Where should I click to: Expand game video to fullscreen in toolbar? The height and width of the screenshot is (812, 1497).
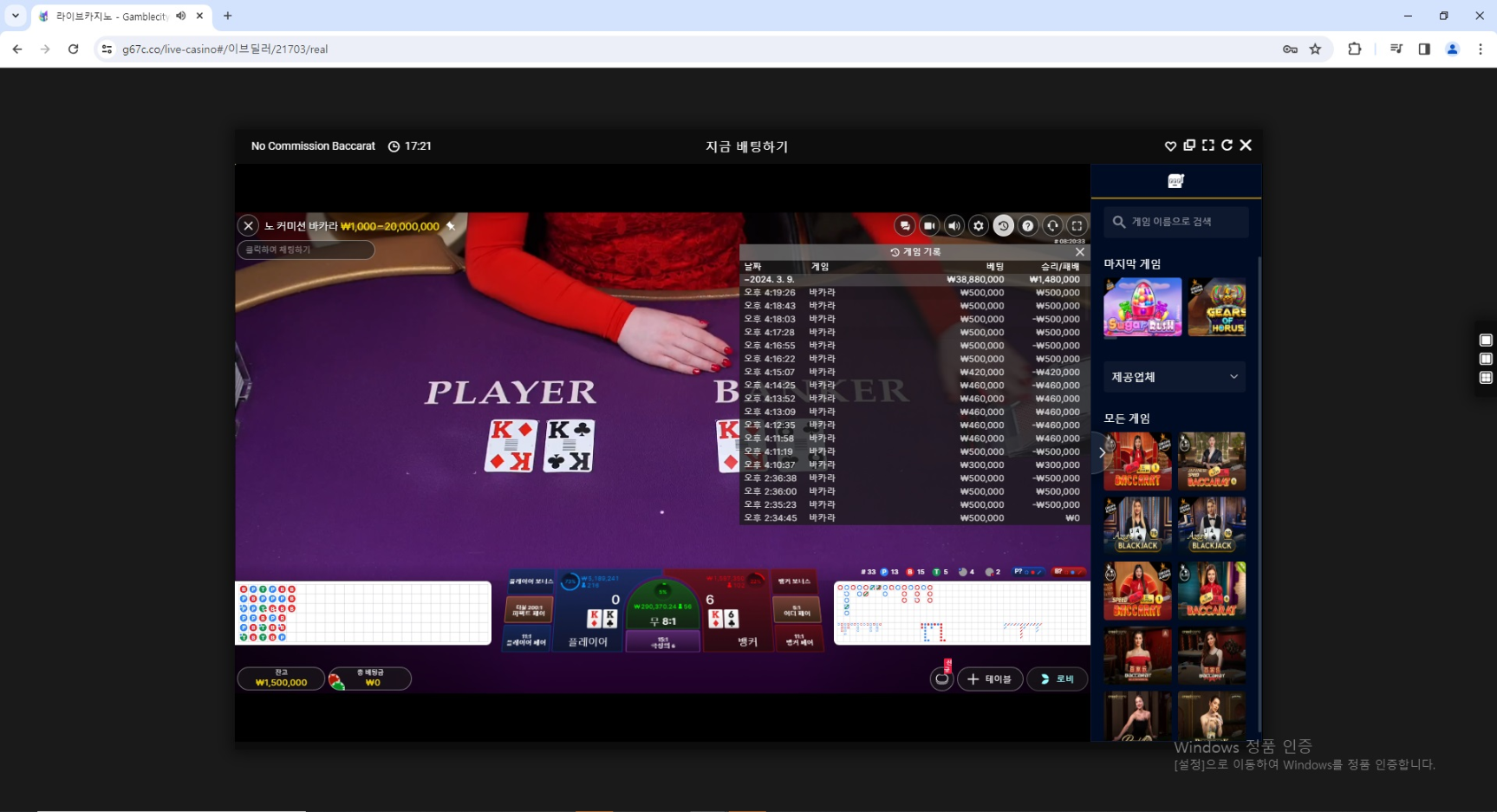point(1077,226)
